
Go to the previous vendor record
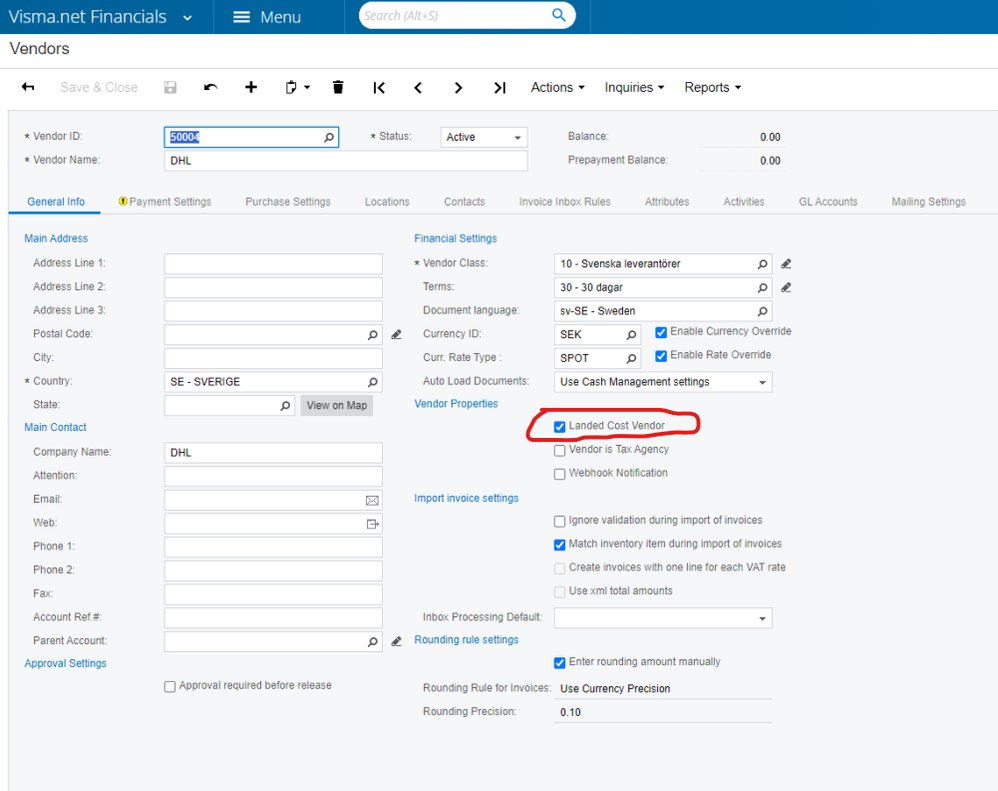[x=418, y=88]
